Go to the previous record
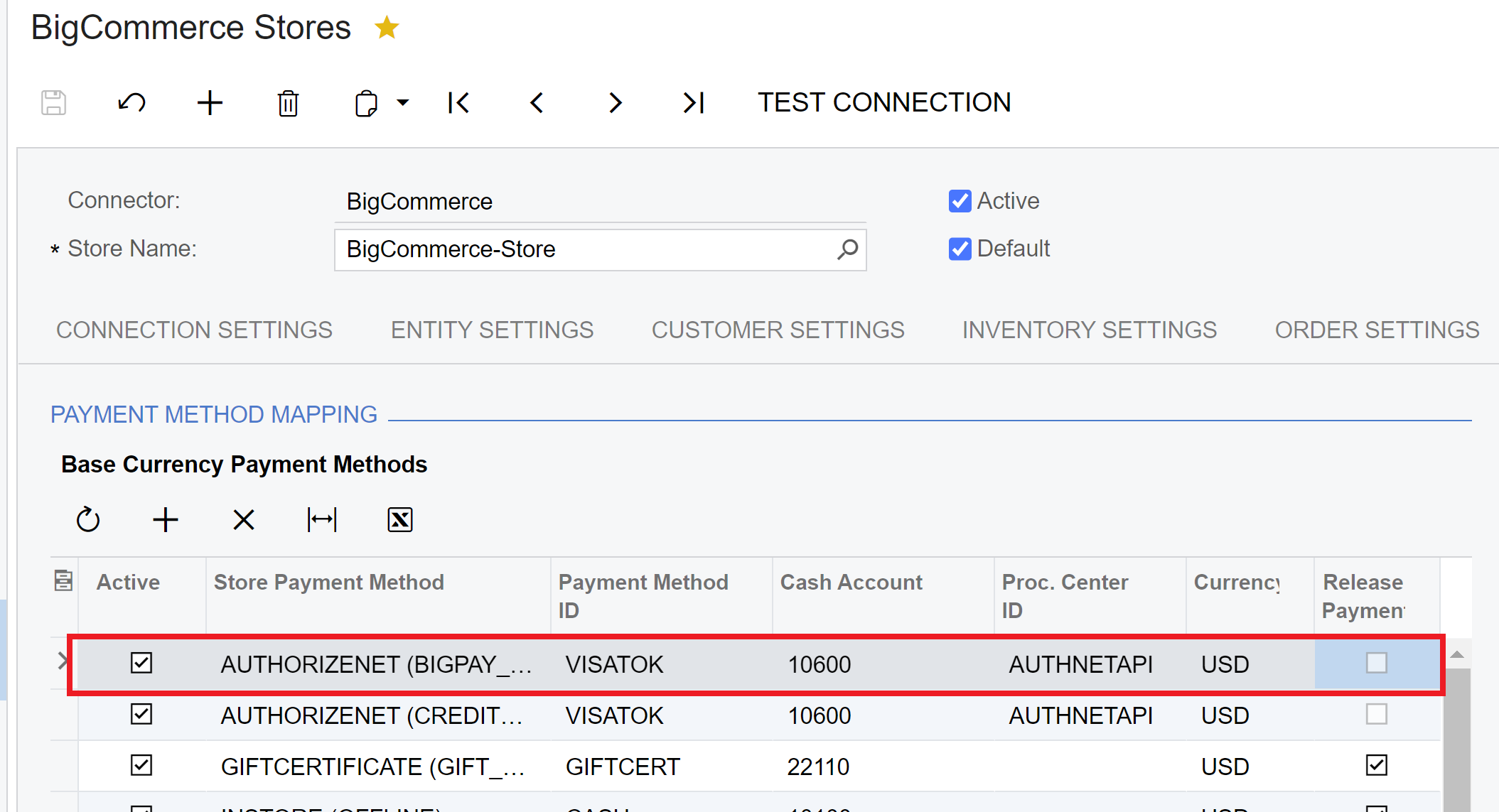1499x812 pixels. [537, 103]
